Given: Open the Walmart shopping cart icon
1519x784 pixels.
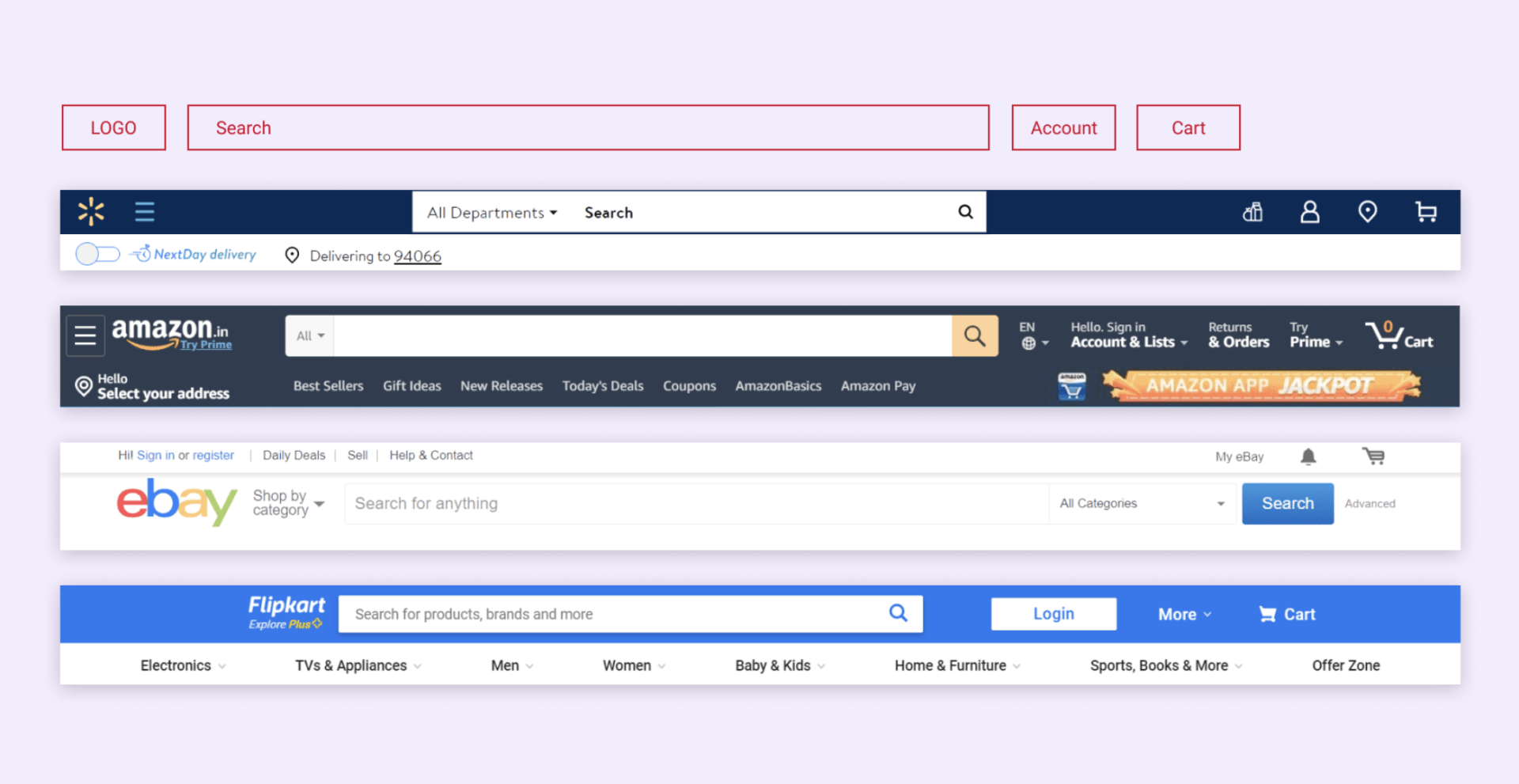Looking at the screenshot, I should 1426,212.
